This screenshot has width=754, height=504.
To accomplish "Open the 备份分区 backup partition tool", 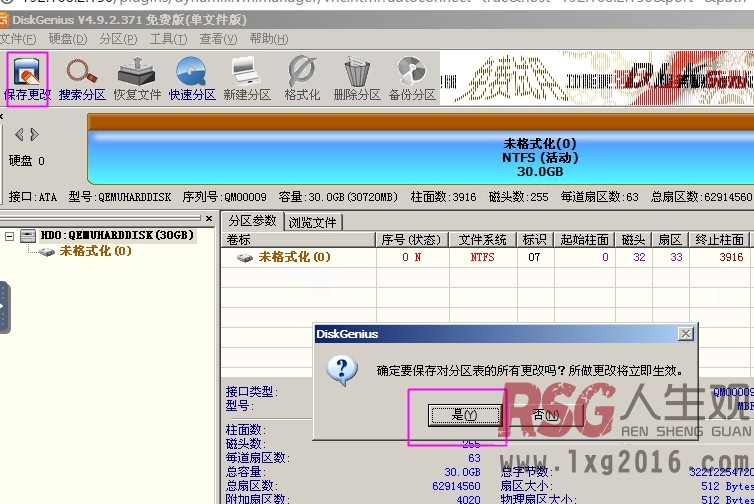I will pyautogui.click(x=412, y=79).
